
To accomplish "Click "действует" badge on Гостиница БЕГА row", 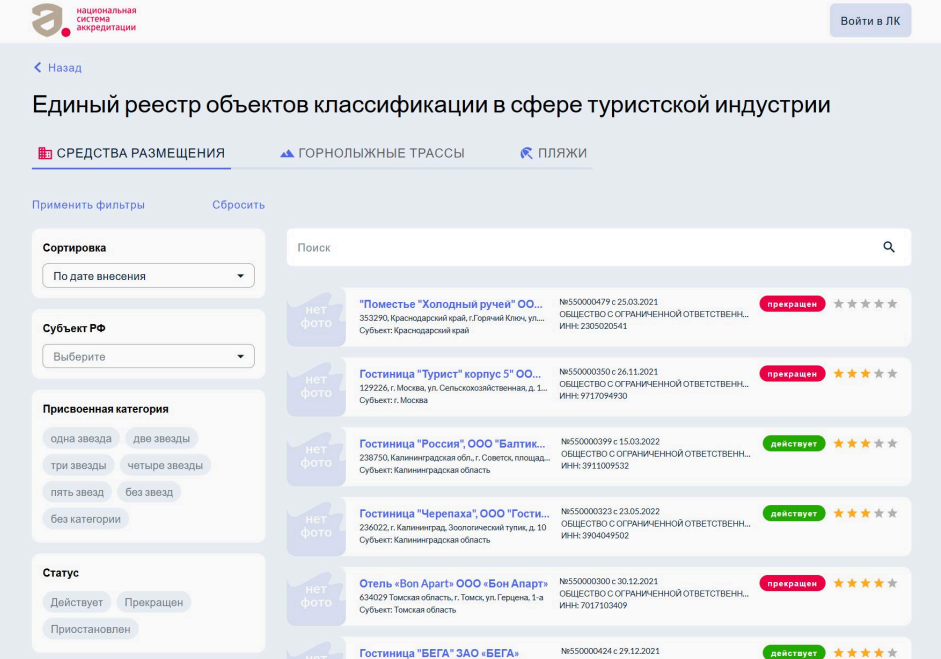I will pyautogui.click(x=794, y=652).
